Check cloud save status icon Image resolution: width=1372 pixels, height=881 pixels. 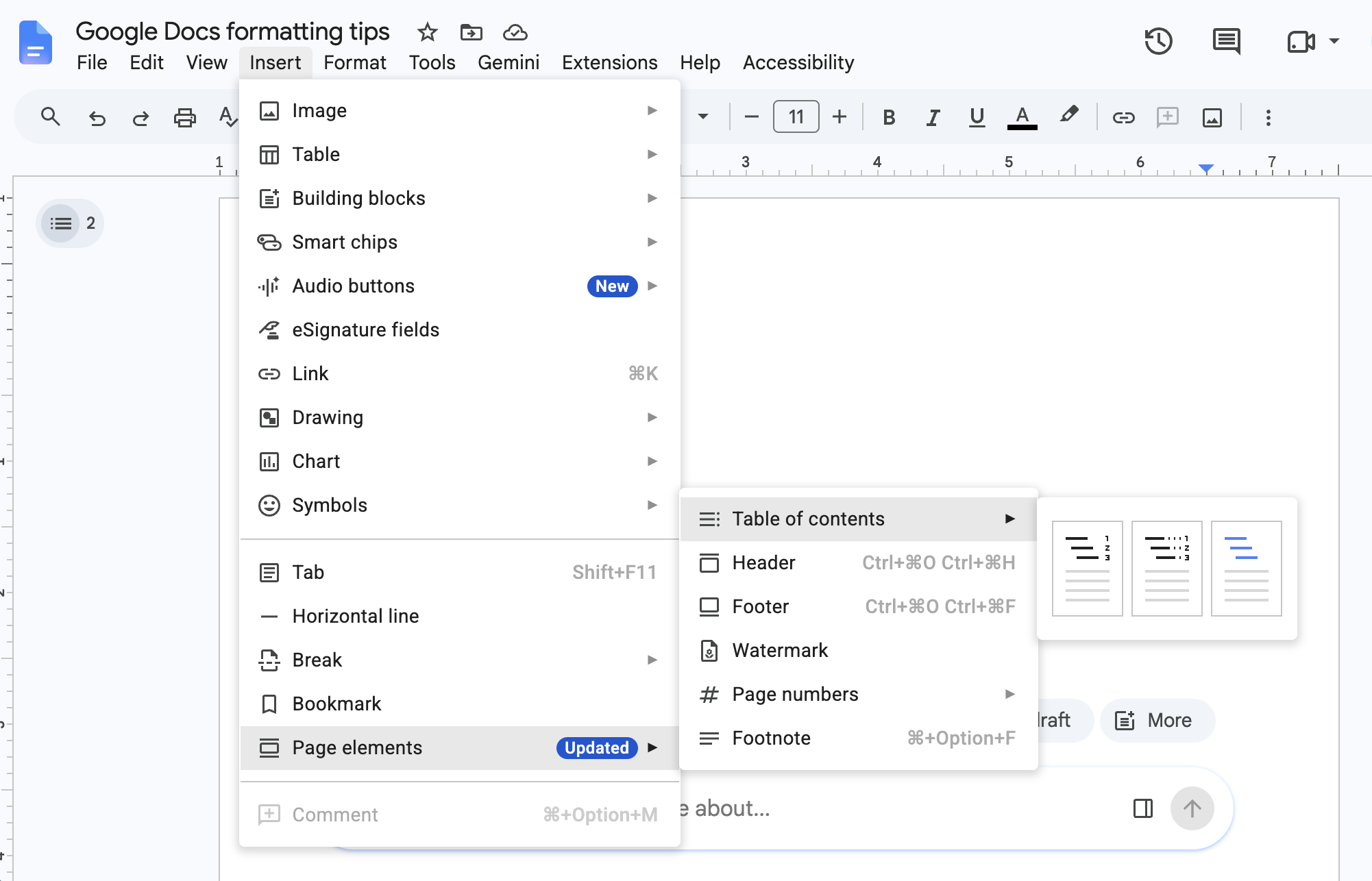point(515,32)
